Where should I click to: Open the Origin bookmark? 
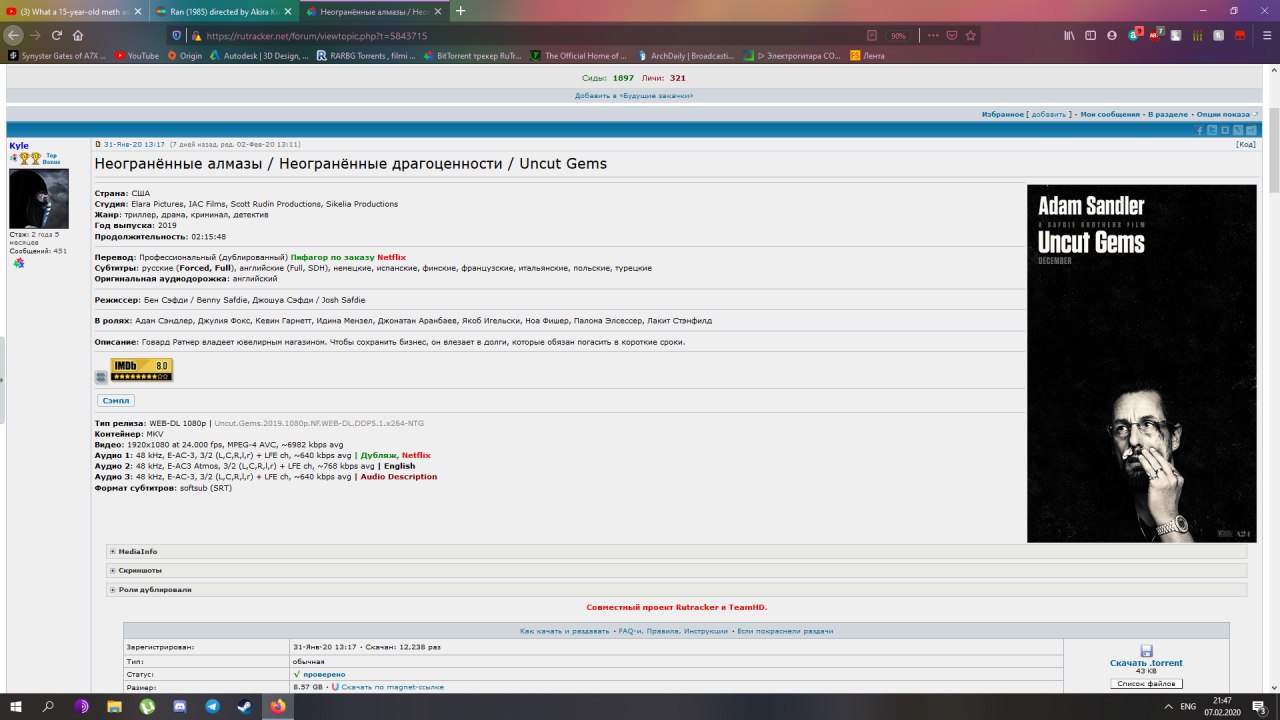[x=184, y=56]
